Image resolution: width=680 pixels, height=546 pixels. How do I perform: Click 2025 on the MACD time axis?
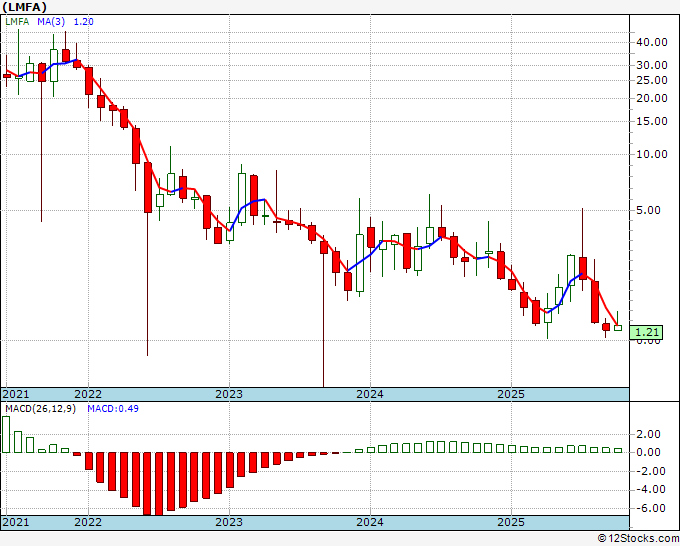[511, 522]
